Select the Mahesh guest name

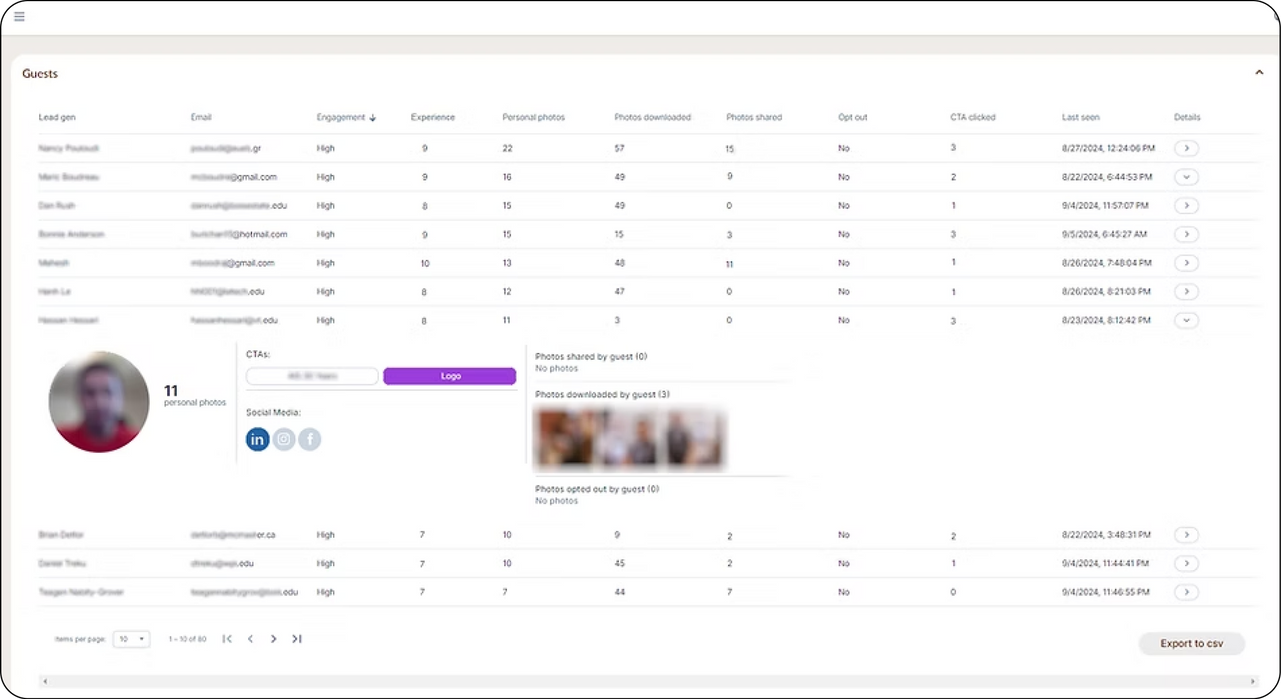[x=54, y=263]
